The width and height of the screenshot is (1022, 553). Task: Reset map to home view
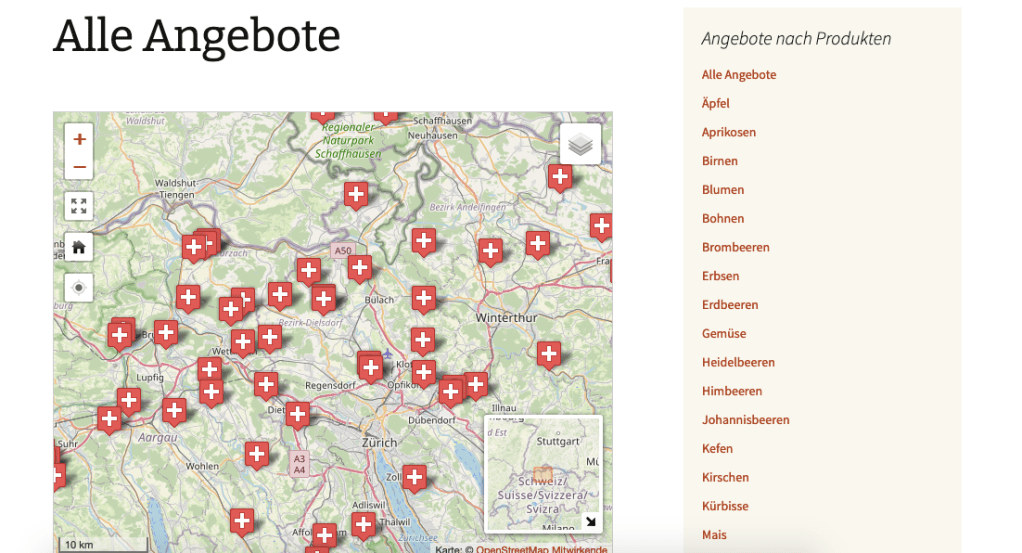pyautogui.click(x=79, y=247)
